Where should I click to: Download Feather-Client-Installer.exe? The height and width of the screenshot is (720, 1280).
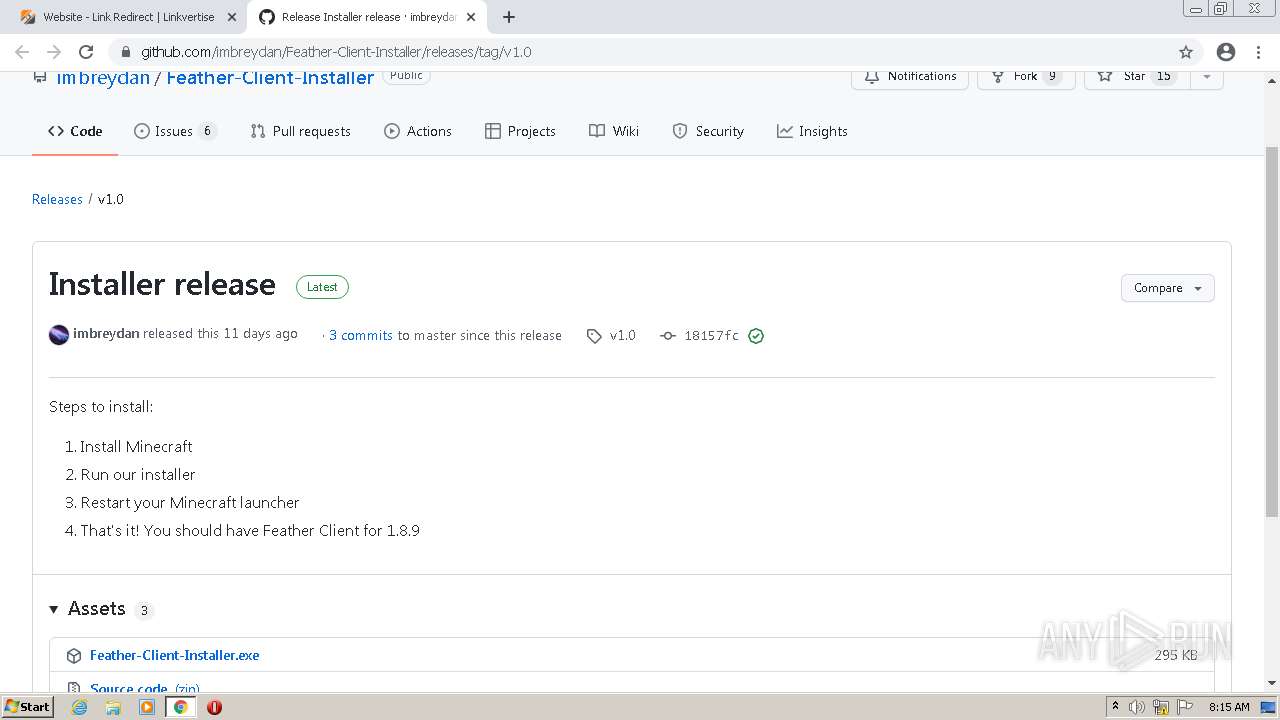coord(175,655)
